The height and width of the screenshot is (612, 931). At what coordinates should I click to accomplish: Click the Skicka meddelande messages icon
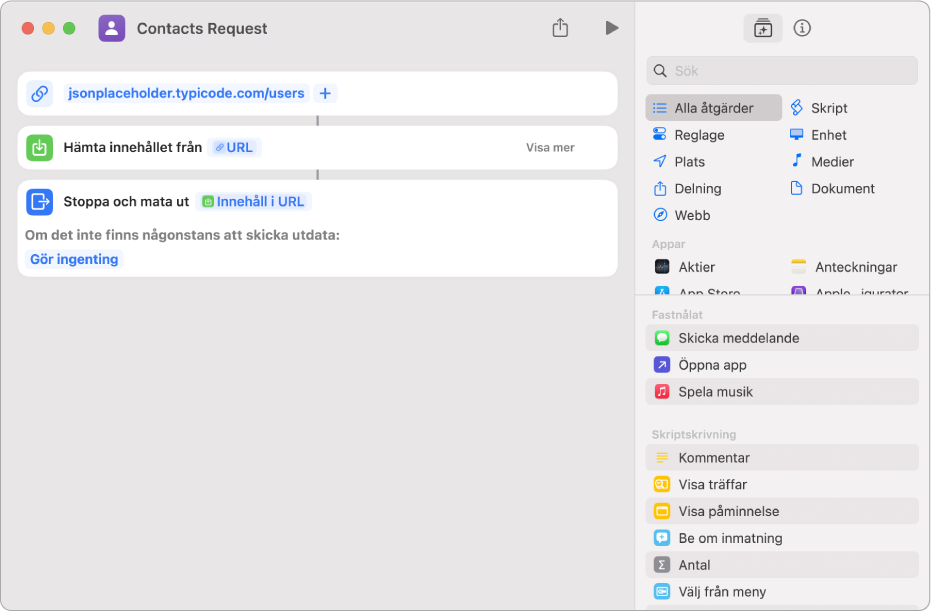pyautogui.click(x=662, y=338)
